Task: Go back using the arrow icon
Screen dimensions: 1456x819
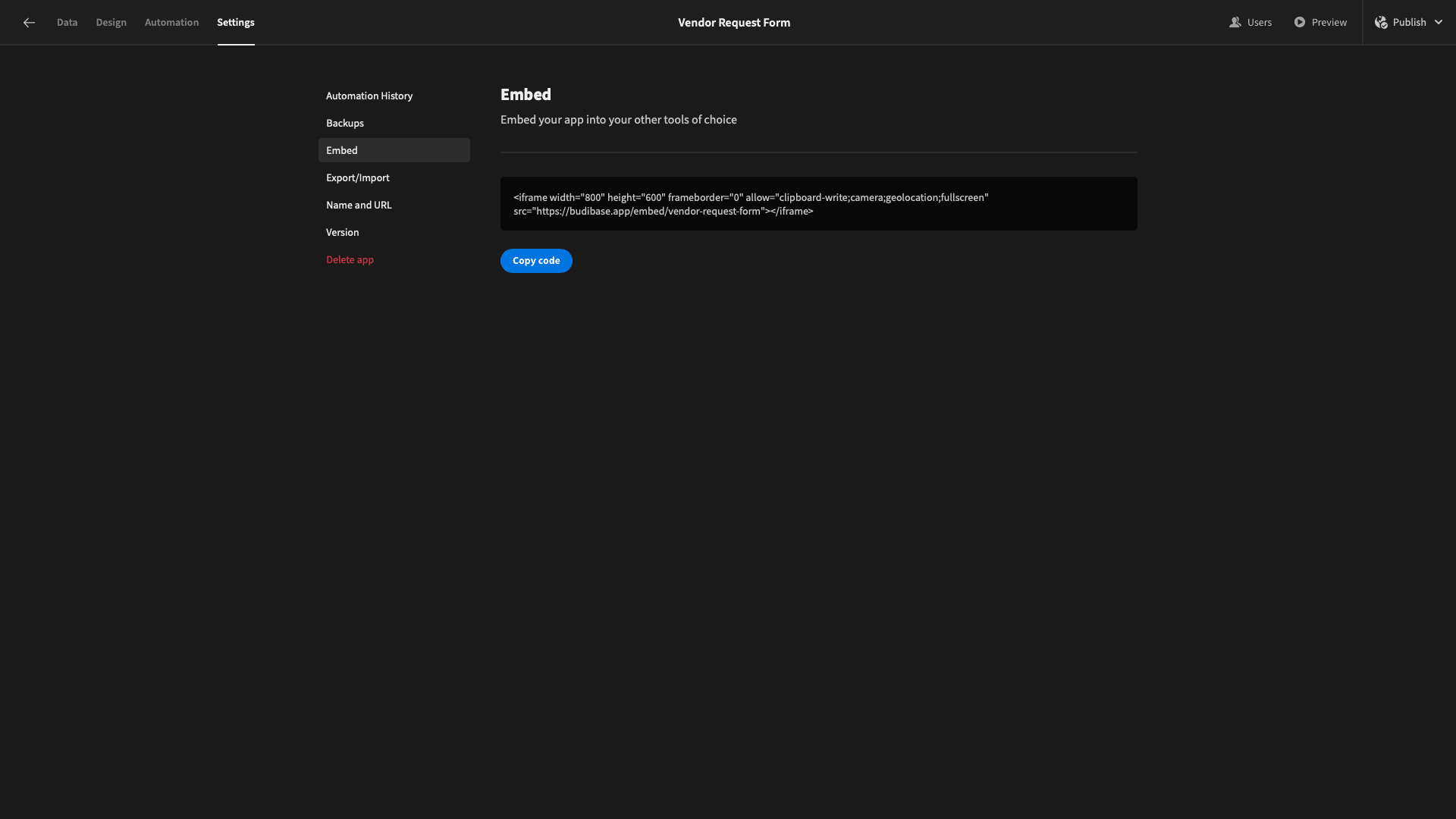Action: click(29, 23)
